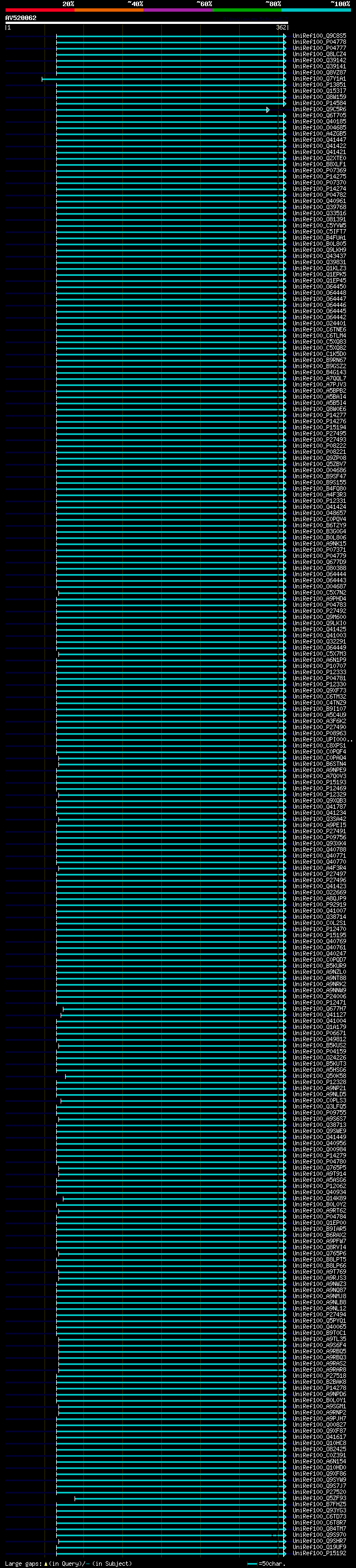
Task: Select the UniRef100_C5YVW5 label
Action: [x=319, y=225]
